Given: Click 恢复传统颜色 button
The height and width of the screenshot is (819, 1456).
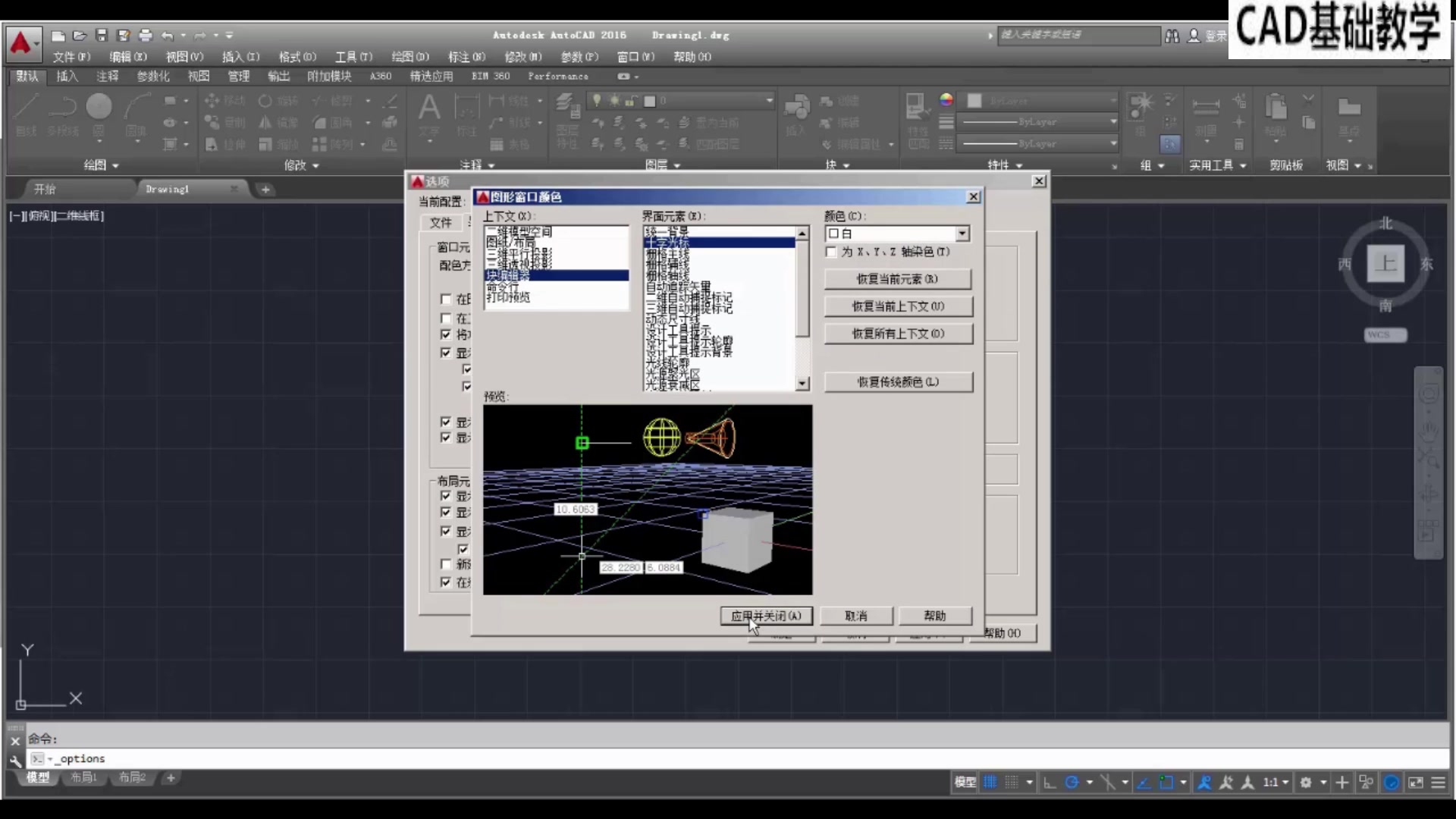Looking at the screenshot, I should point(898,382).
